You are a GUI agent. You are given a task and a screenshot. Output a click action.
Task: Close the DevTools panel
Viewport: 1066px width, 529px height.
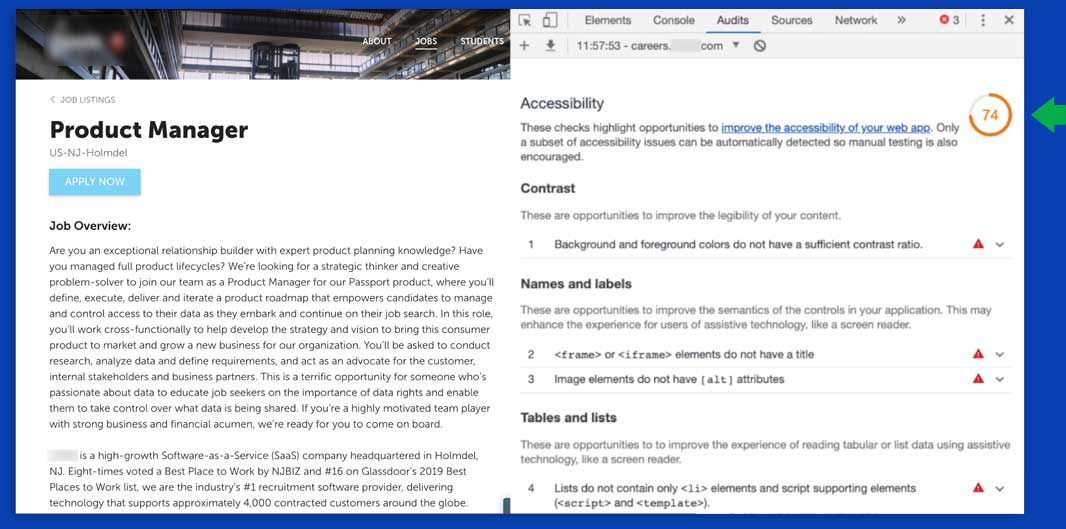tap(1009, 20)
